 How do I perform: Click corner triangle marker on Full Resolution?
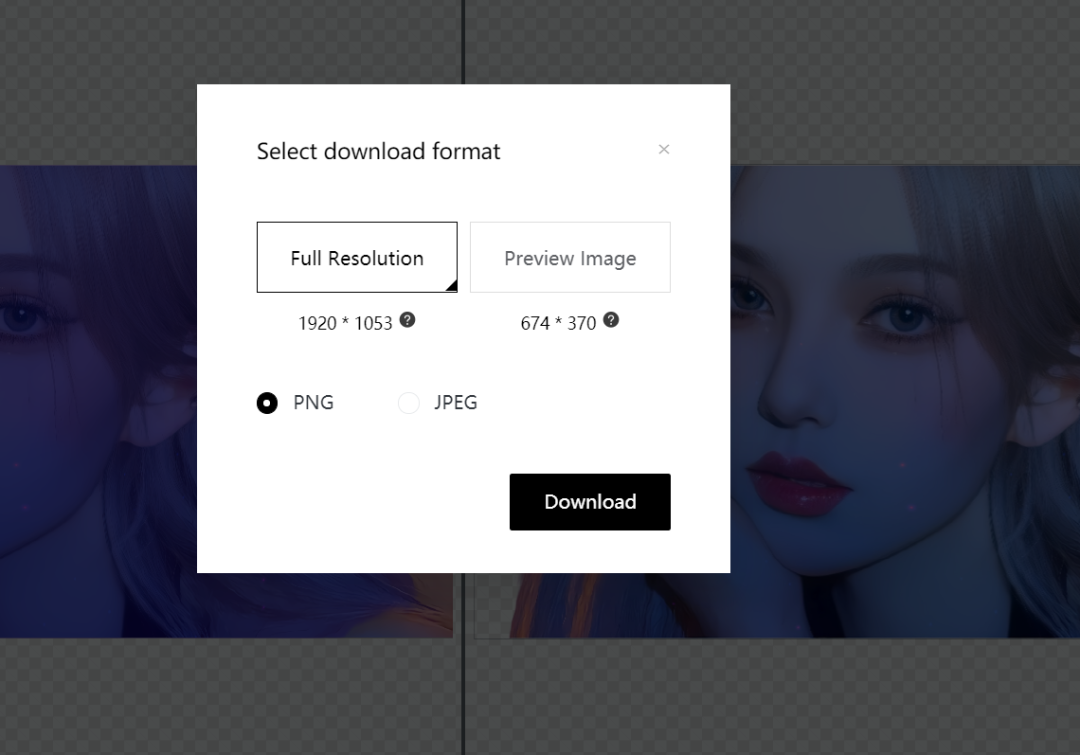pos(451,286)
